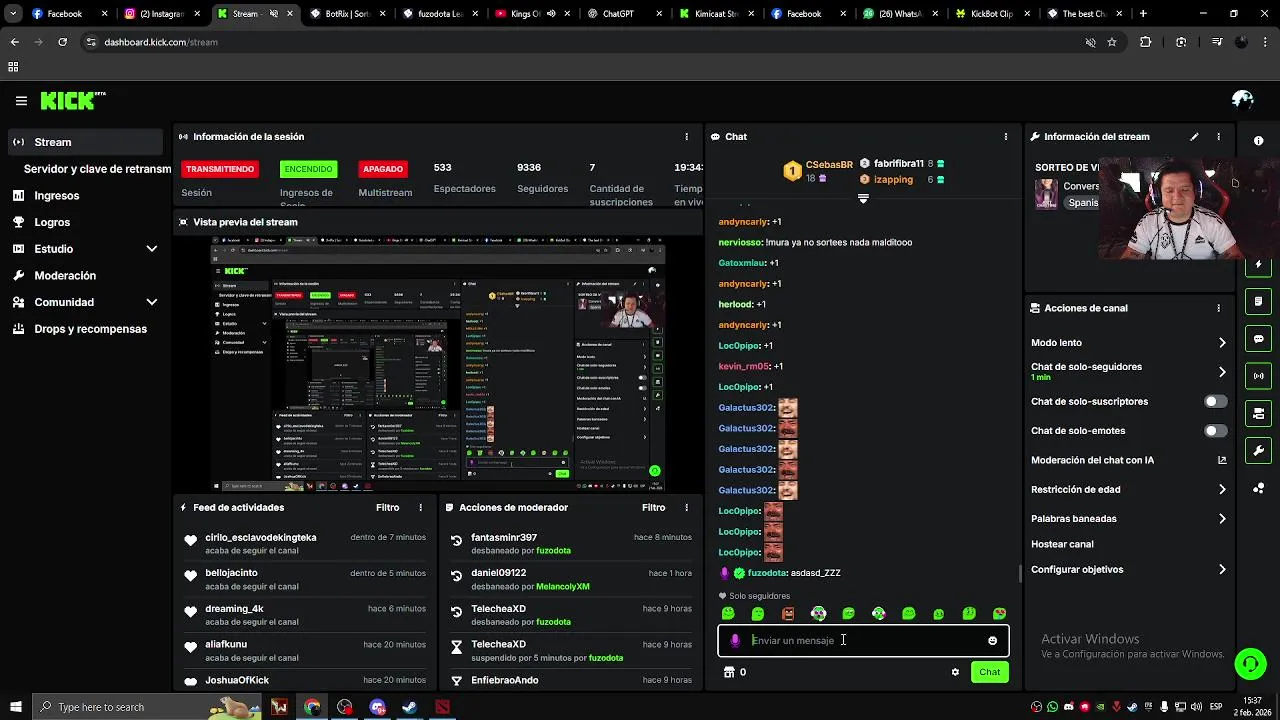Open MelancolyXM moderator link

[x=563, y=587]
